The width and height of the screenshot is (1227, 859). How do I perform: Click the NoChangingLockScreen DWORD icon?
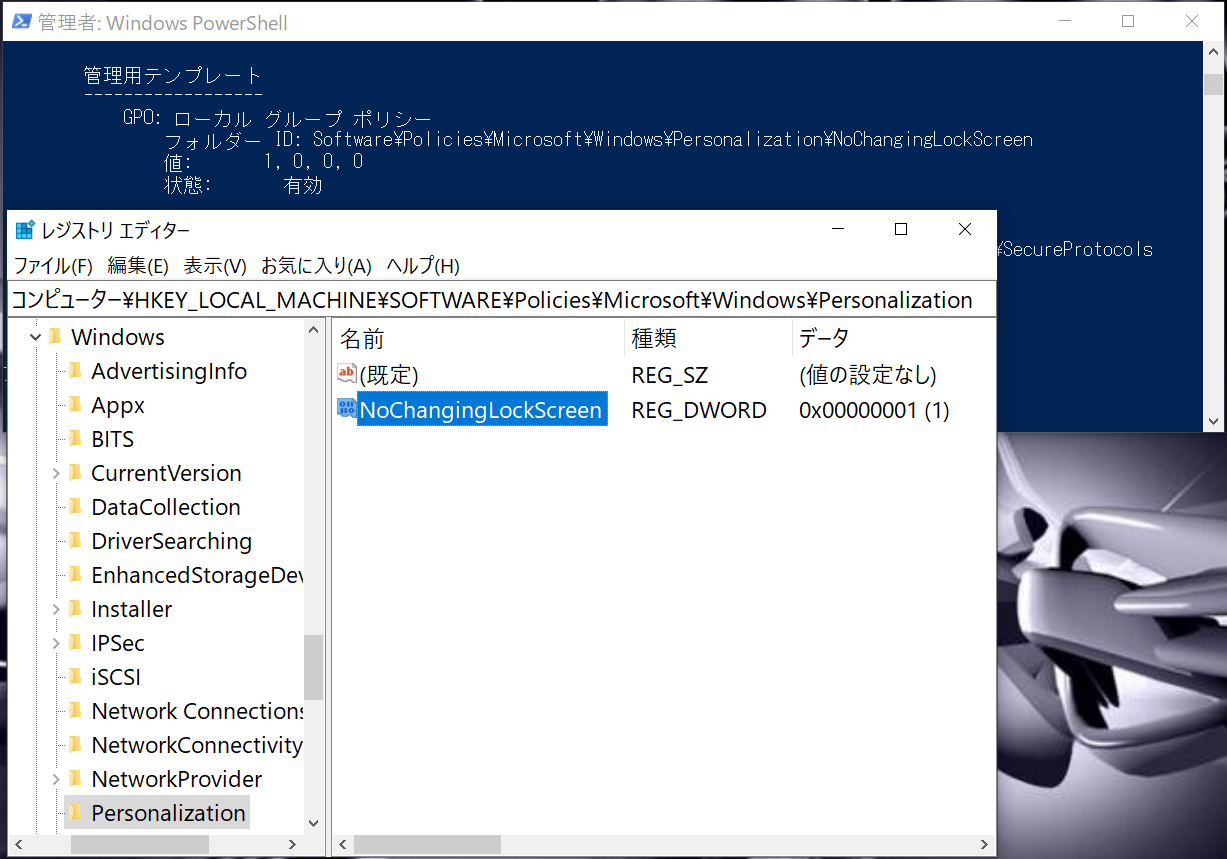[x=347, y=408]
